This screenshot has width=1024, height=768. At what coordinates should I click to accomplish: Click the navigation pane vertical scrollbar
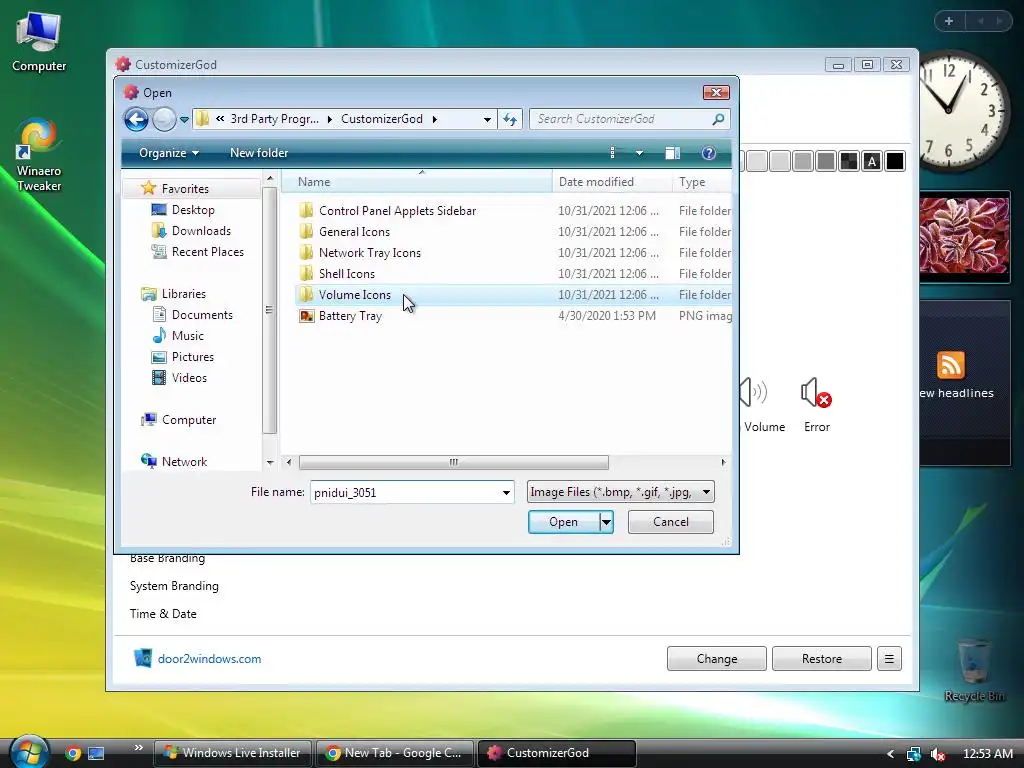[269, 310]
